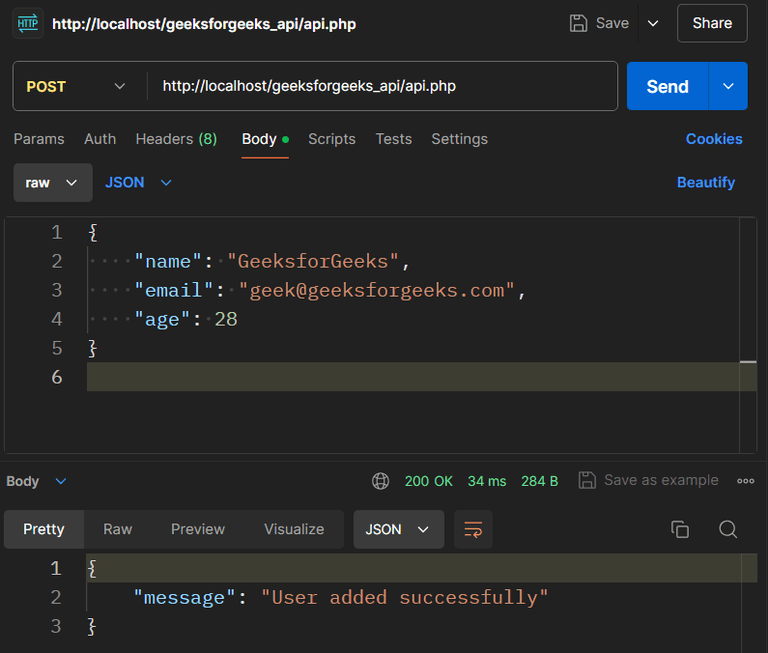Click the age value 28
The width and height of the screenshot is (768, 653).
[x=226, y=319]
